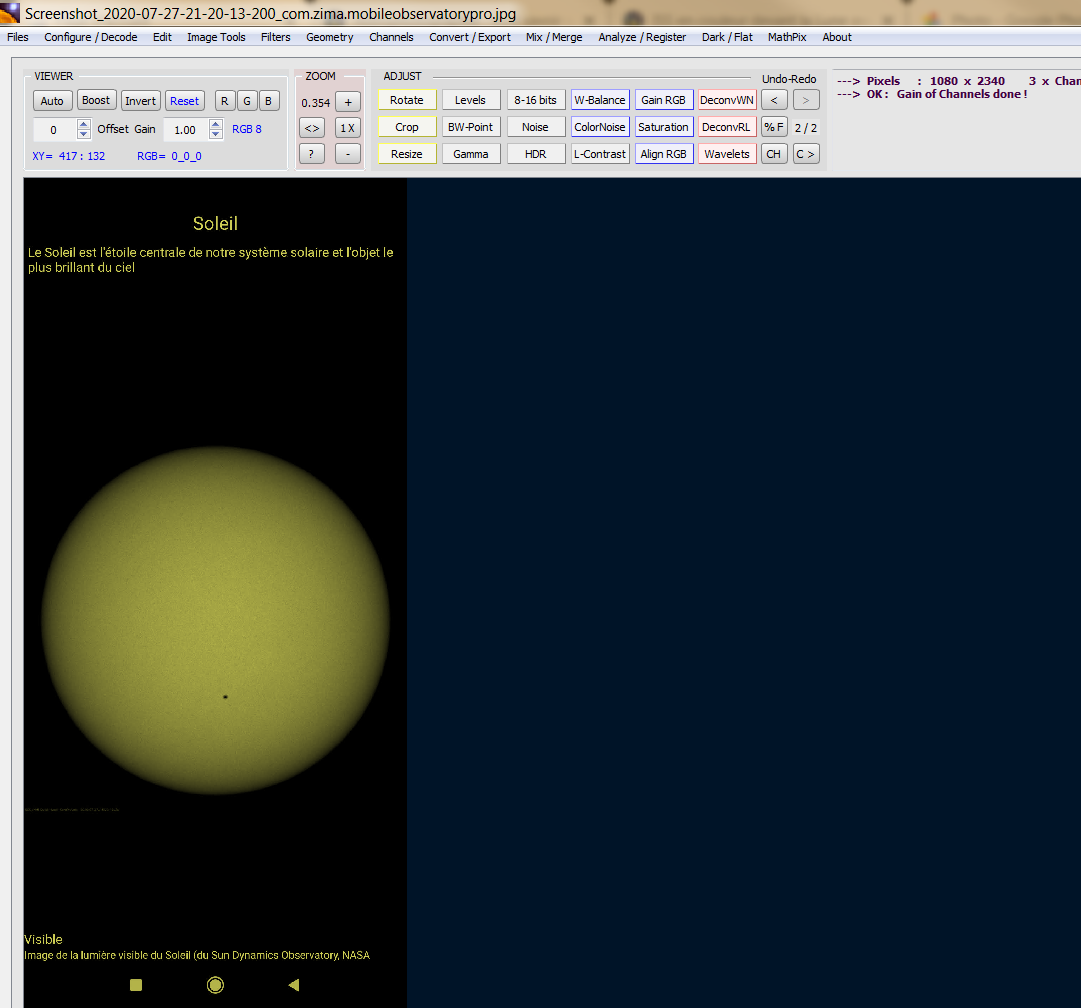The width and height of the screenshot is (1081, 1008).
Task: Show only the G channel
Action: coord(247,101)
